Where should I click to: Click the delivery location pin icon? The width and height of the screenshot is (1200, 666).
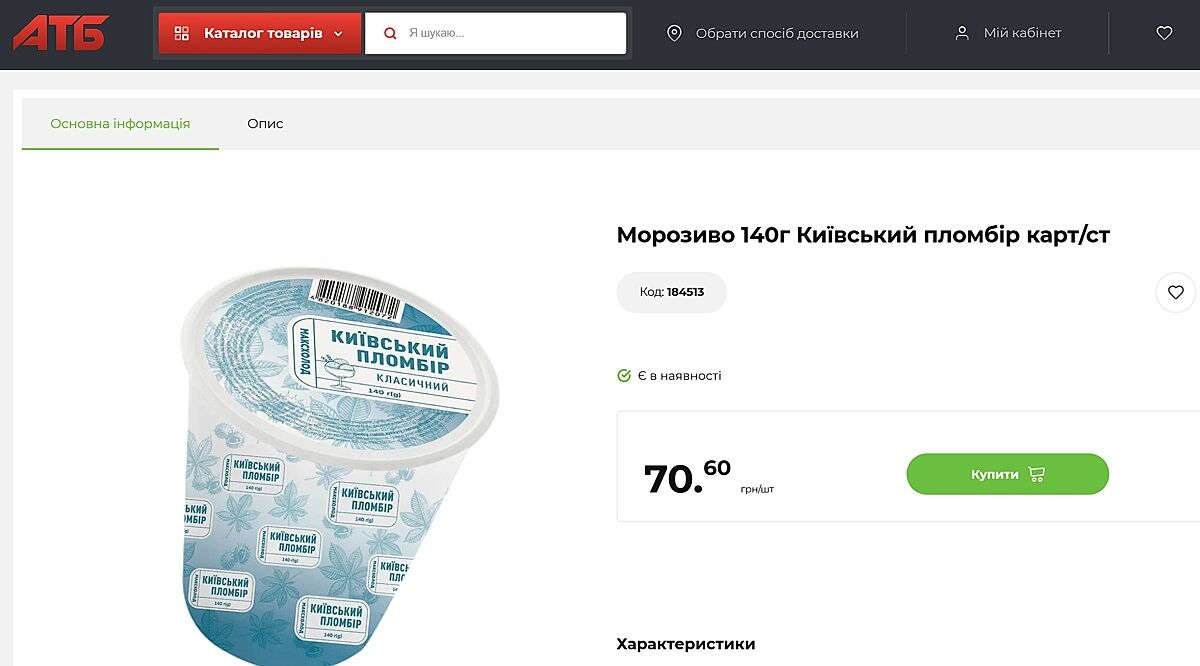pos(675,33)
